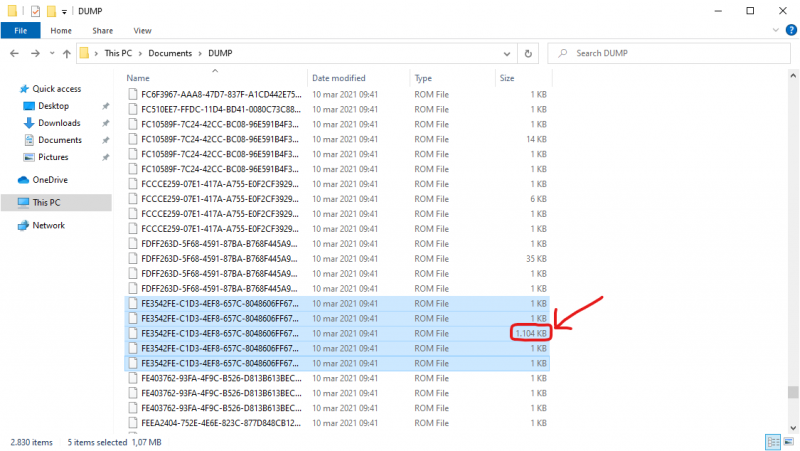The height and width of the screenshot is (451, 800).
Task: Select the FC510EE7-FFDC-11D4 ROM file
Action: [337, 109]
